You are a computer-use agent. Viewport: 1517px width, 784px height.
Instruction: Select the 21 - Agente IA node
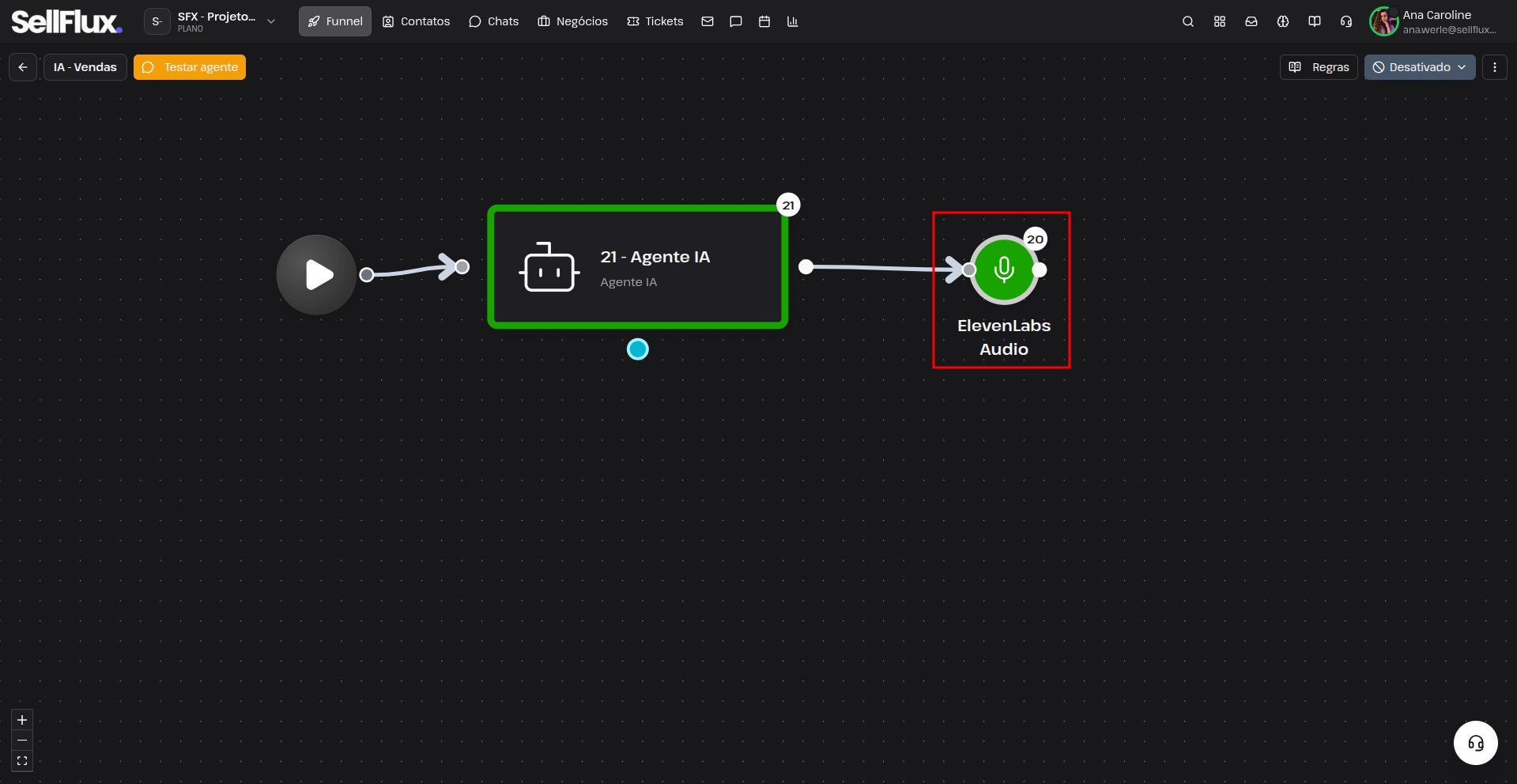[x=638, y=267]
